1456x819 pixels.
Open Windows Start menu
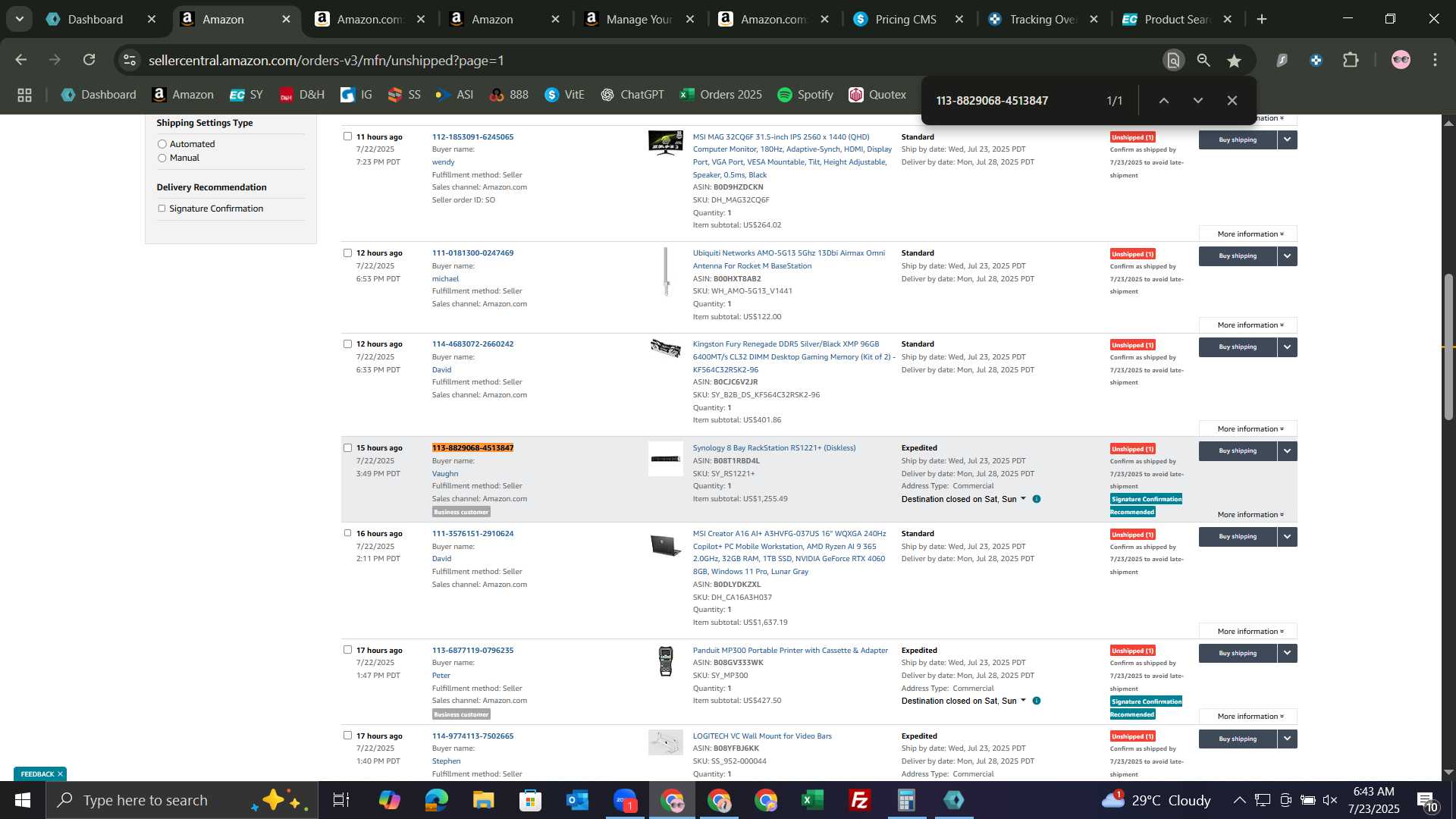(22, 800)
